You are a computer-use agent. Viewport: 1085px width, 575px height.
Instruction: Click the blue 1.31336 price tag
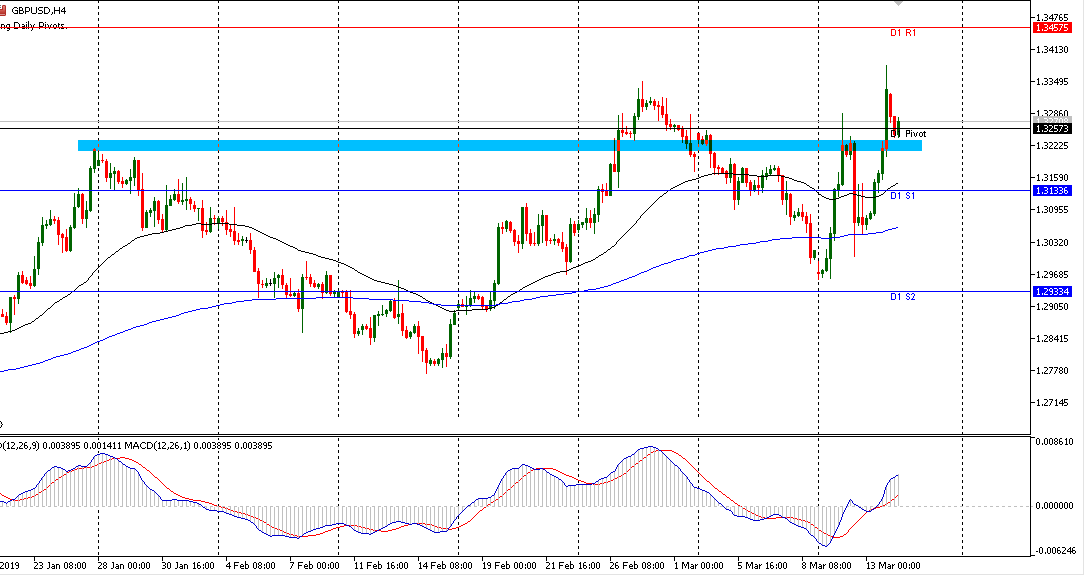1055,191
